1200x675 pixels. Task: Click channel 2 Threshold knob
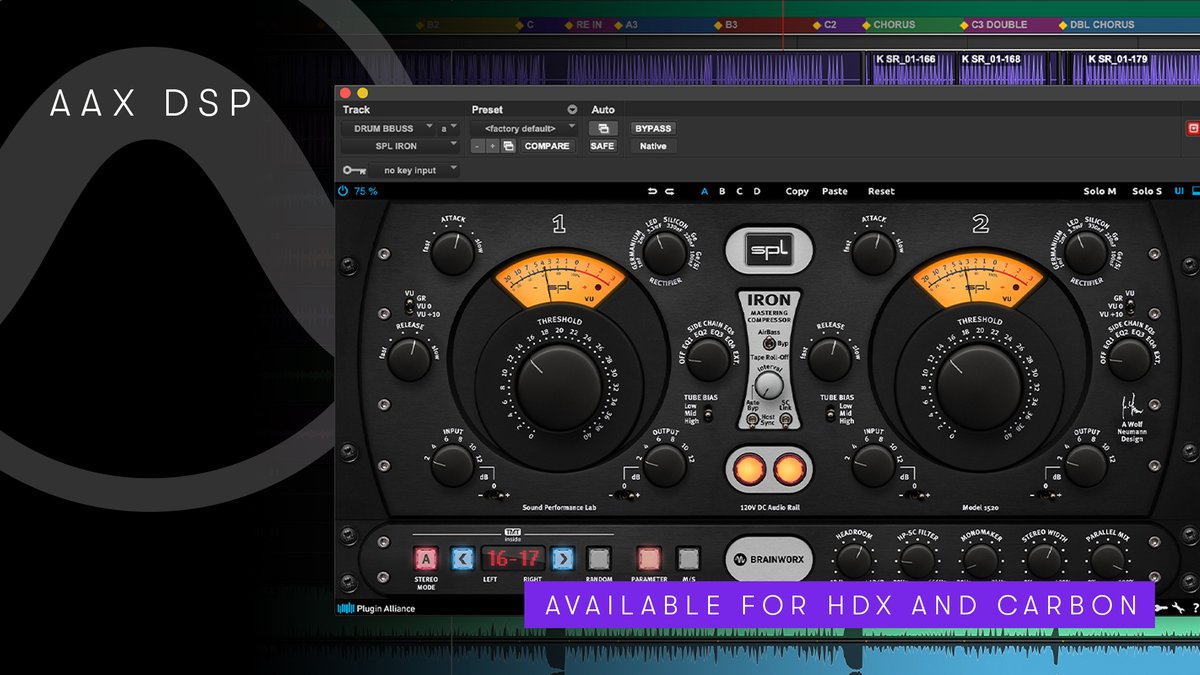pyautogui.click(x=978, y=388)
